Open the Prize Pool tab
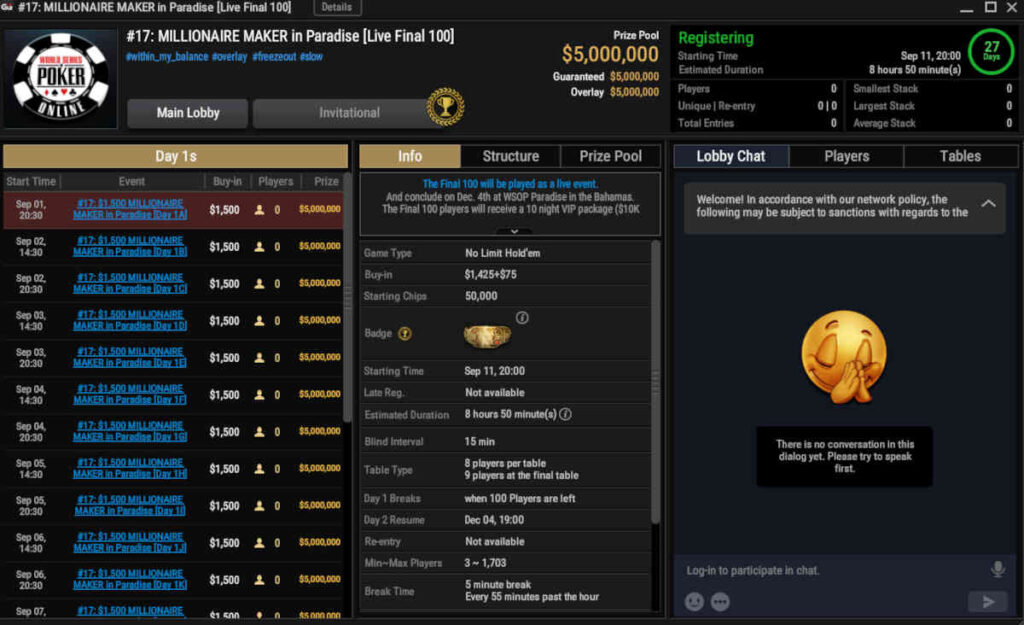 point(610,156)
